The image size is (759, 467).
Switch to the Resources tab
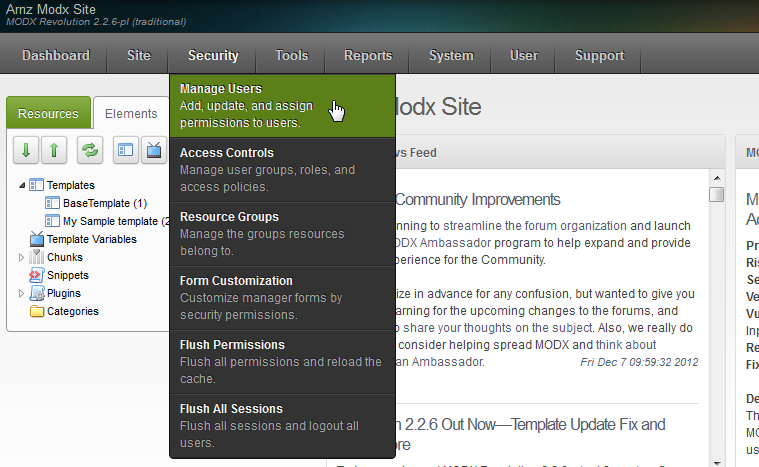click(x=48, y=114)
